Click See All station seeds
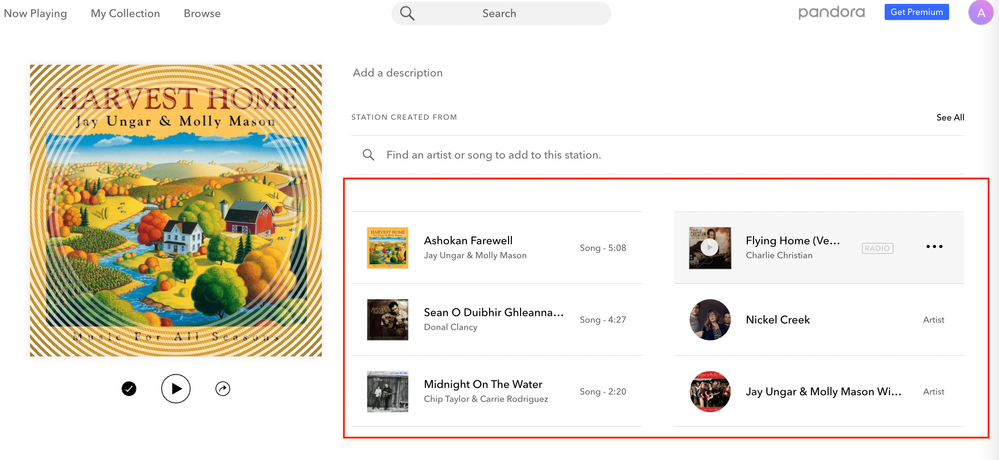This screenshot has height=460, width=999. click(x=950, y=118)
